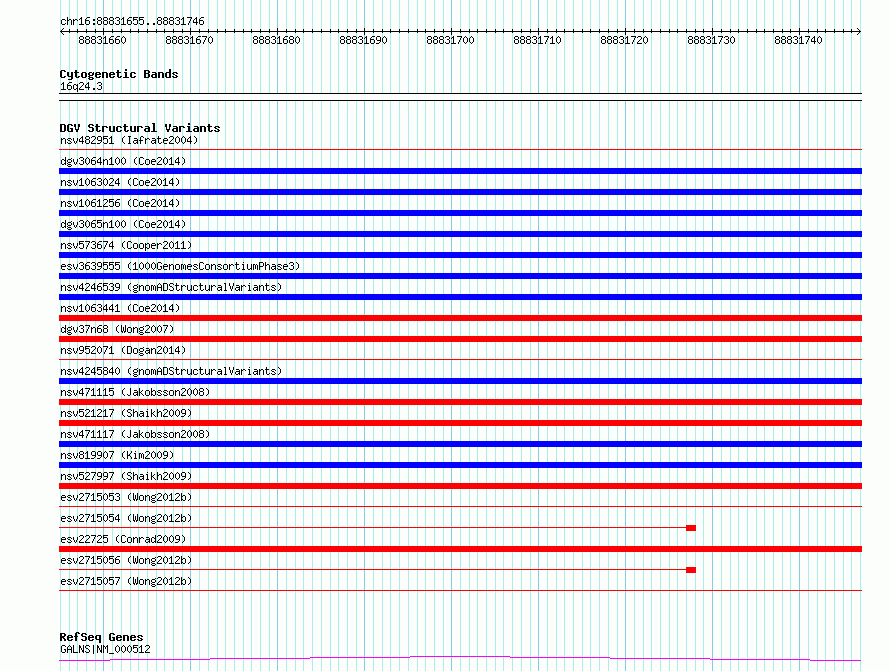The width and height of the screenshot is (890, 671).
Task: Click variant esv22725 (Conrad2009)
Action: point(123,539)
